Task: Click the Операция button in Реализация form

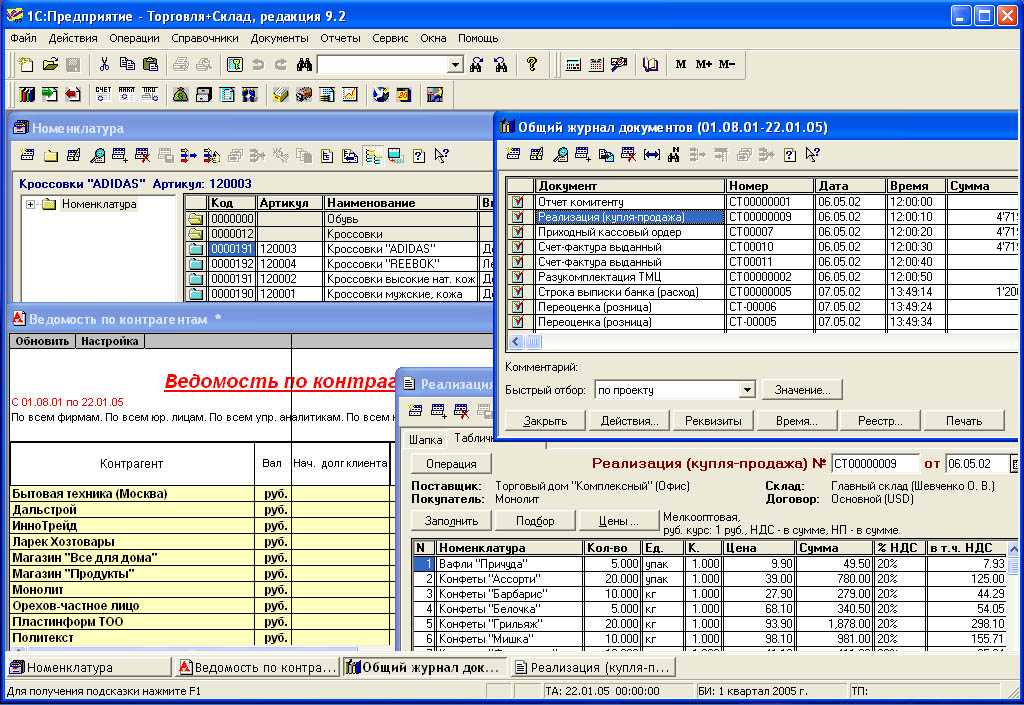Action: [451, 464]
